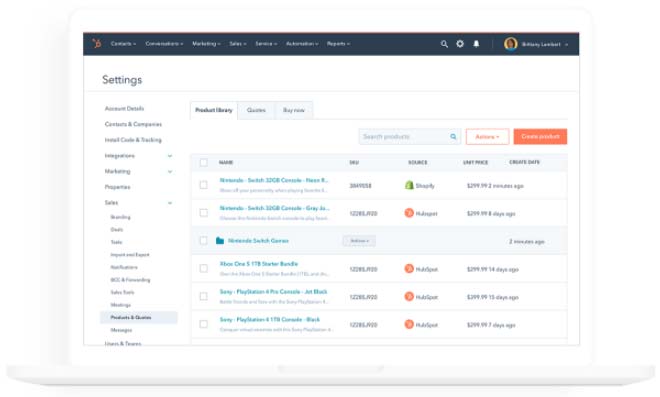
Task: Click HubSpot source icon in PlayStation 4 1TB row
Action: pyautogui.click(x=409, y=324)
